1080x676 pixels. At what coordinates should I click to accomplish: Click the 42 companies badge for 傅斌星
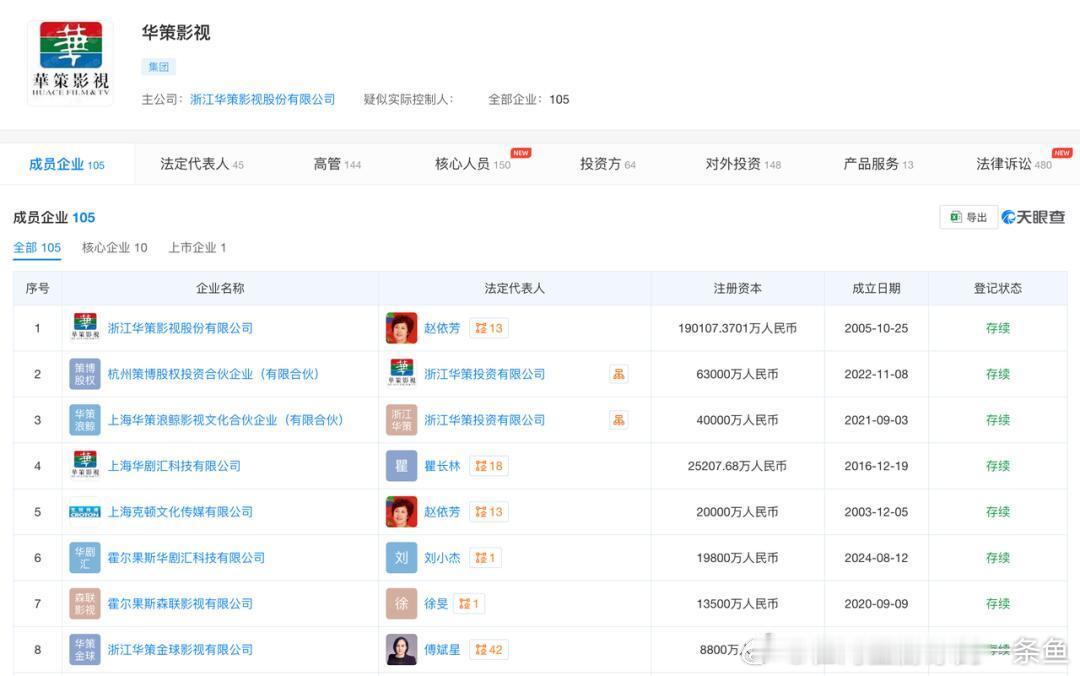[x=489, y=650]
